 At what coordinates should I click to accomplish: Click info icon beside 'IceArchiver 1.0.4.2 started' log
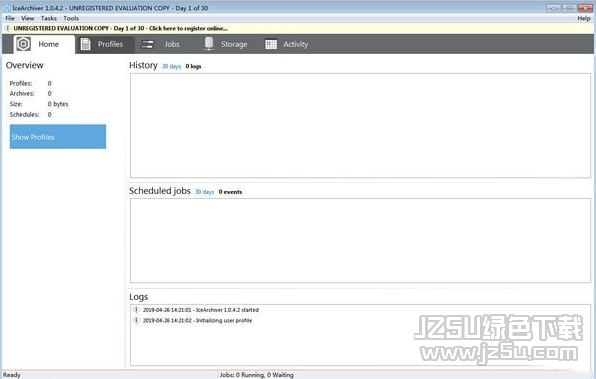point(136,309)
